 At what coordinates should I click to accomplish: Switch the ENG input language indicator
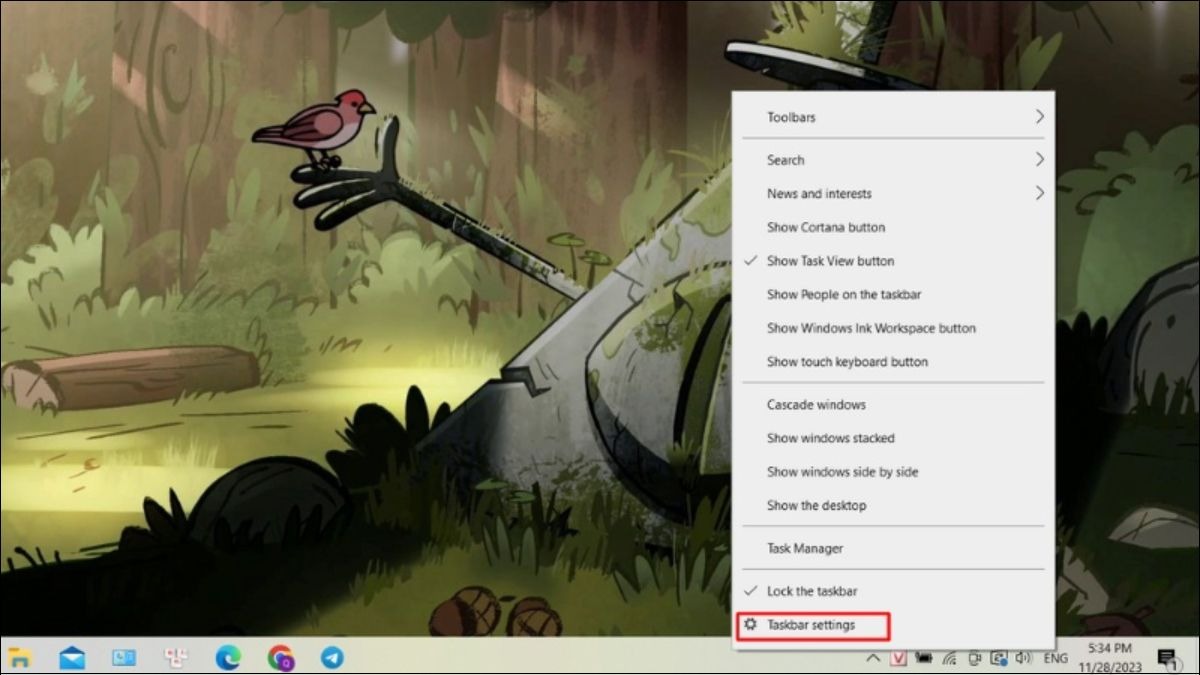1056,659
